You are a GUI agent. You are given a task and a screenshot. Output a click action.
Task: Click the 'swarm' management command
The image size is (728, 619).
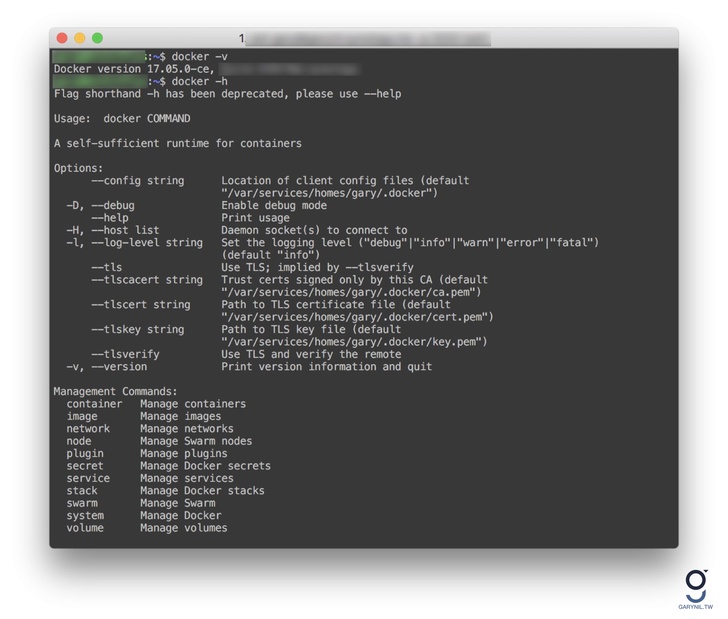point(82,503)
